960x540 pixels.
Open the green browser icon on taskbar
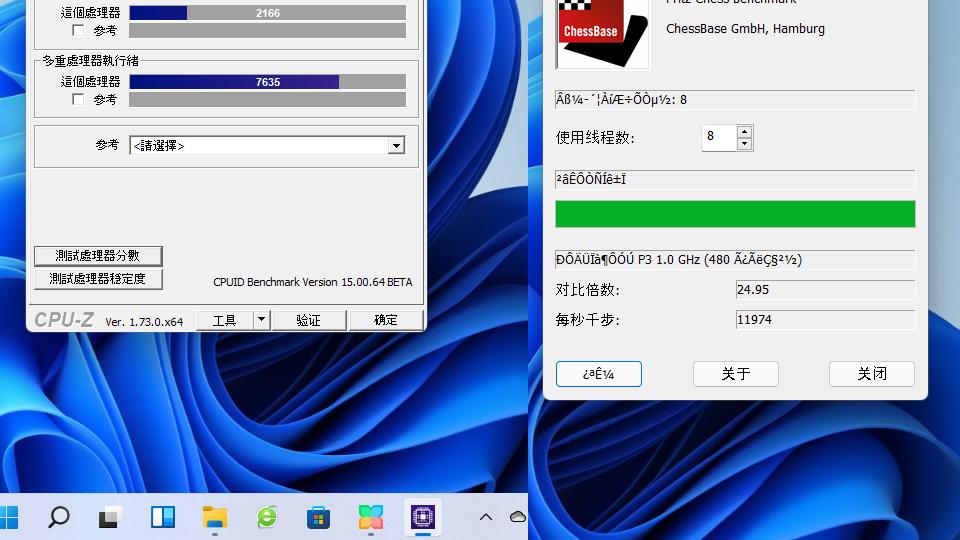coord(267,517)
